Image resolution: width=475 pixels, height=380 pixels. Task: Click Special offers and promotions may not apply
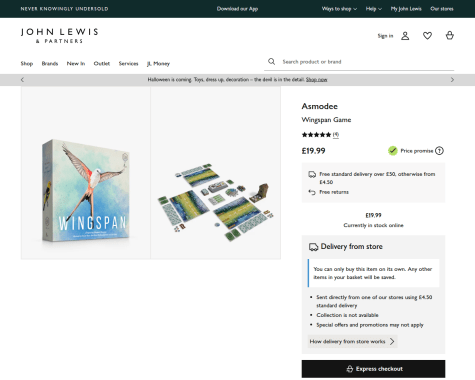point(370,325)
